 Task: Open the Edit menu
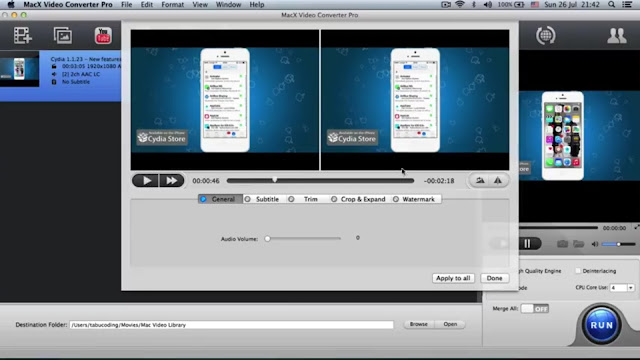pyautogui.click(x=147, y=4)
